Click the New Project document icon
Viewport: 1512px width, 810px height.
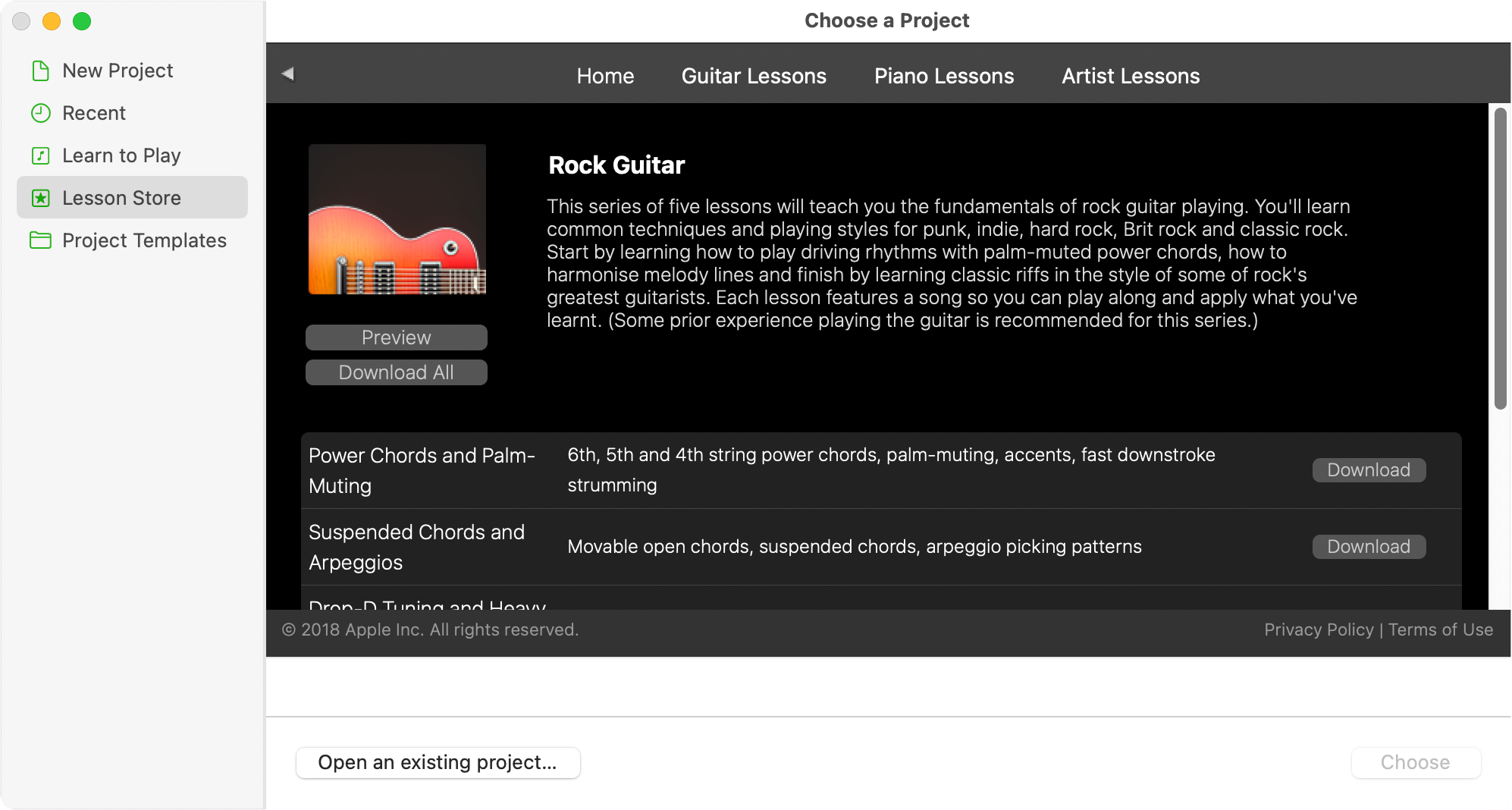(41, 71)
